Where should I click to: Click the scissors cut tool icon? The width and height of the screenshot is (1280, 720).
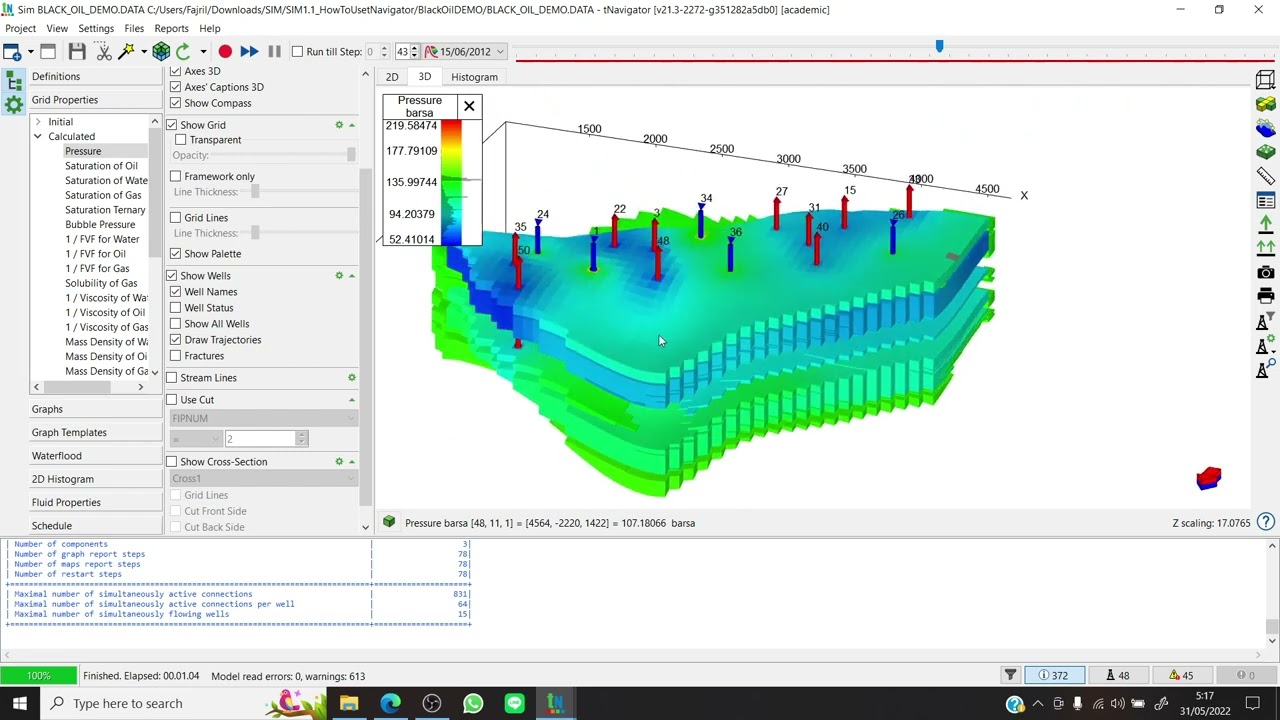click(x=104, y=52)
